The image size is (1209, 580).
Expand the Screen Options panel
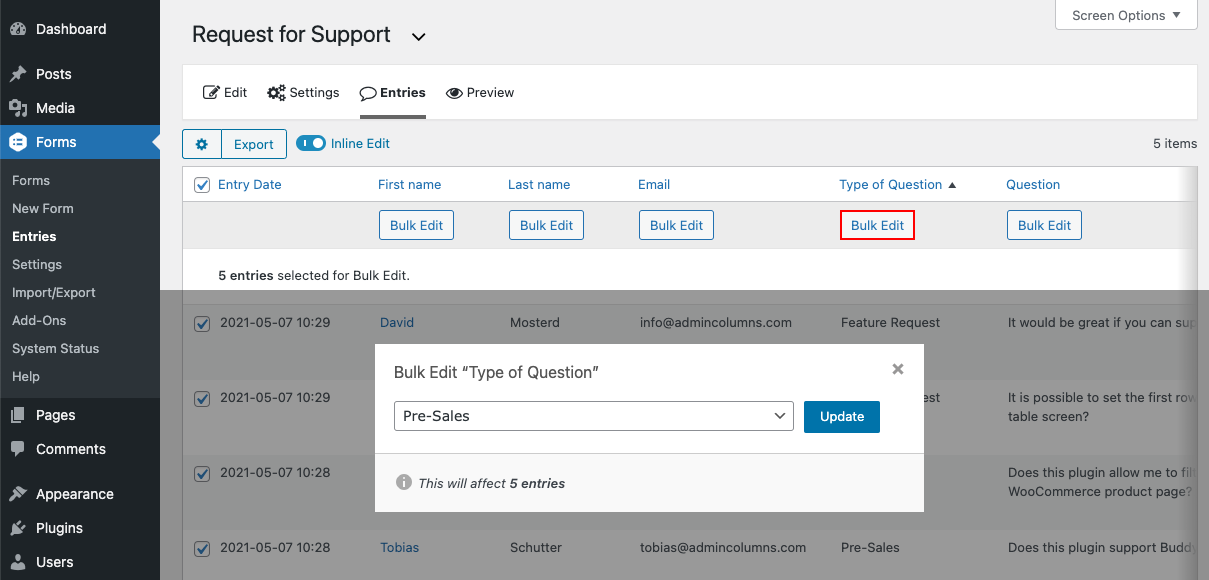[x=1126, y=15]
